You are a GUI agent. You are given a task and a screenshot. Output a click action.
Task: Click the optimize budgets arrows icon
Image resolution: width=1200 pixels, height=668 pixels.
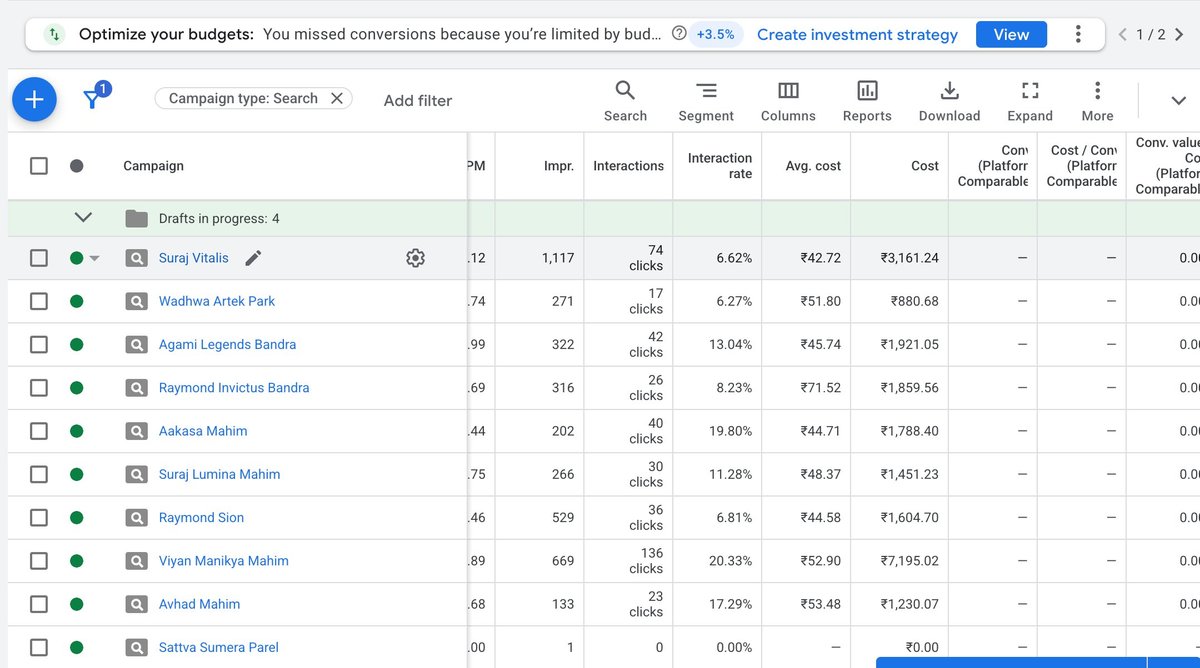[55, 34]
